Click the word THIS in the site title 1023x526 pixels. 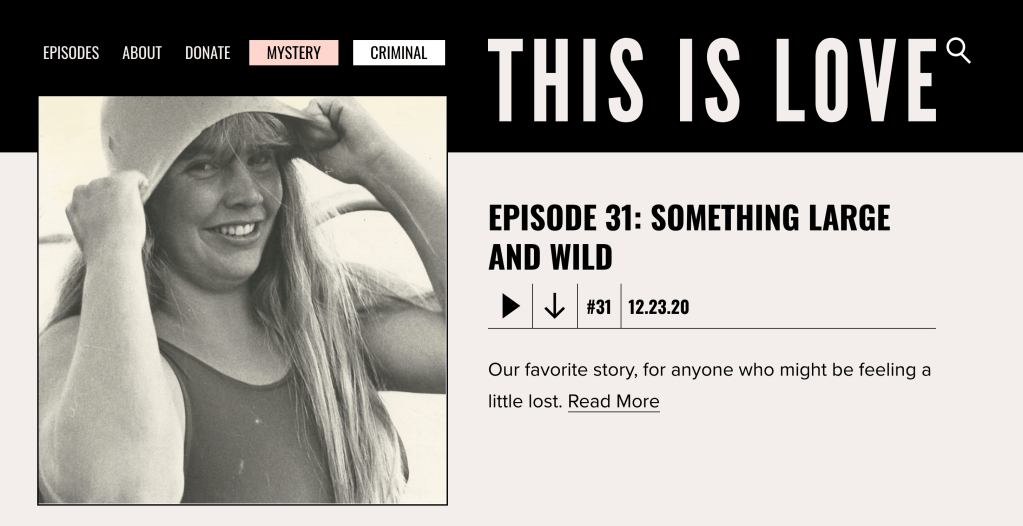coord(566,80)
